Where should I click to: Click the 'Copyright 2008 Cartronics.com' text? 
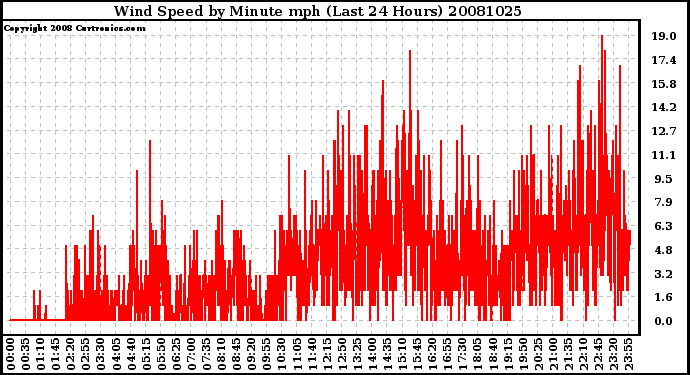point(75,28)
